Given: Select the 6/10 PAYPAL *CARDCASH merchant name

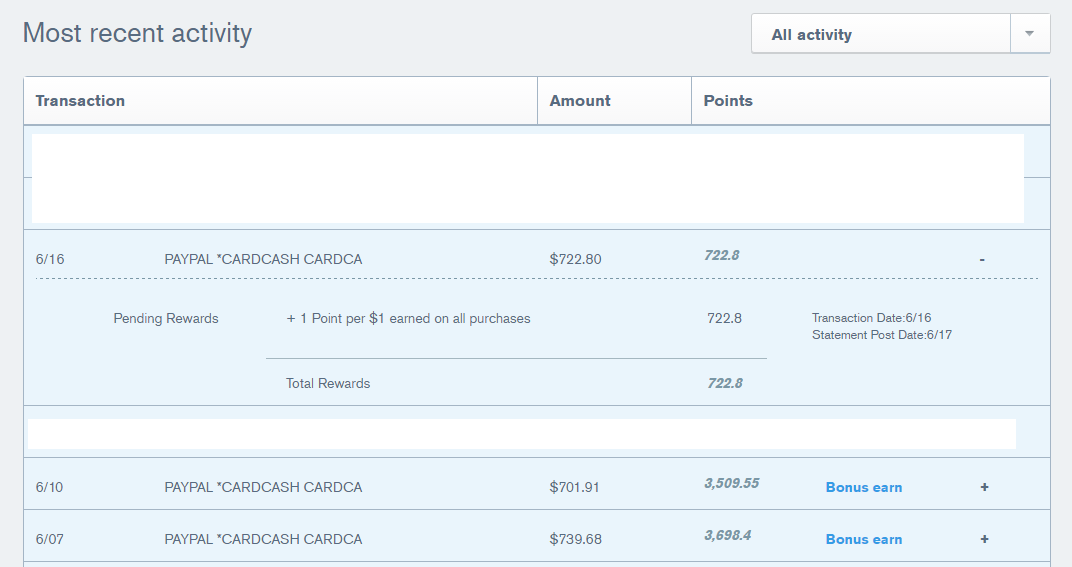Looking at the screenshot, I should pos(263,488).
